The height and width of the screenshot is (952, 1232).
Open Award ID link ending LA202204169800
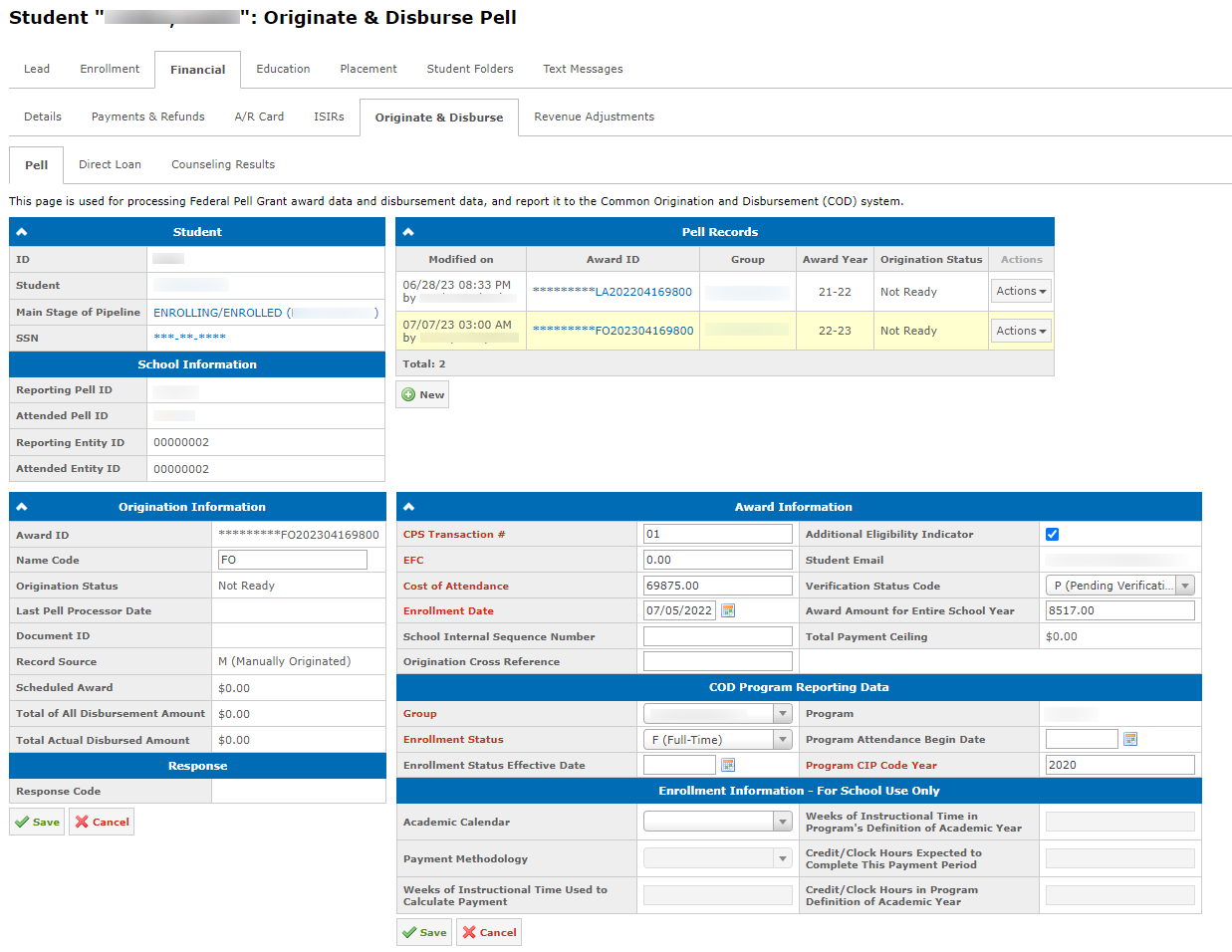613,292
